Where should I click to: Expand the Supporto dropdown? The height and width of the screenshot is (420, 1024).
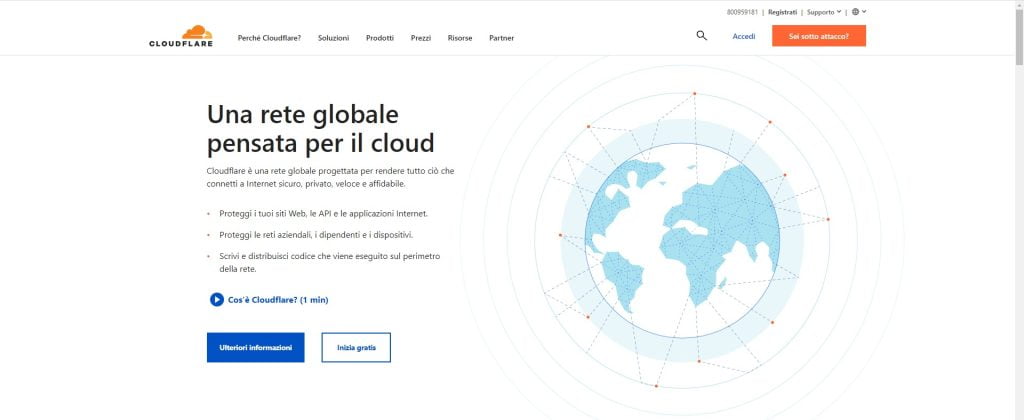pyautogui.click(x=824, y=12)
